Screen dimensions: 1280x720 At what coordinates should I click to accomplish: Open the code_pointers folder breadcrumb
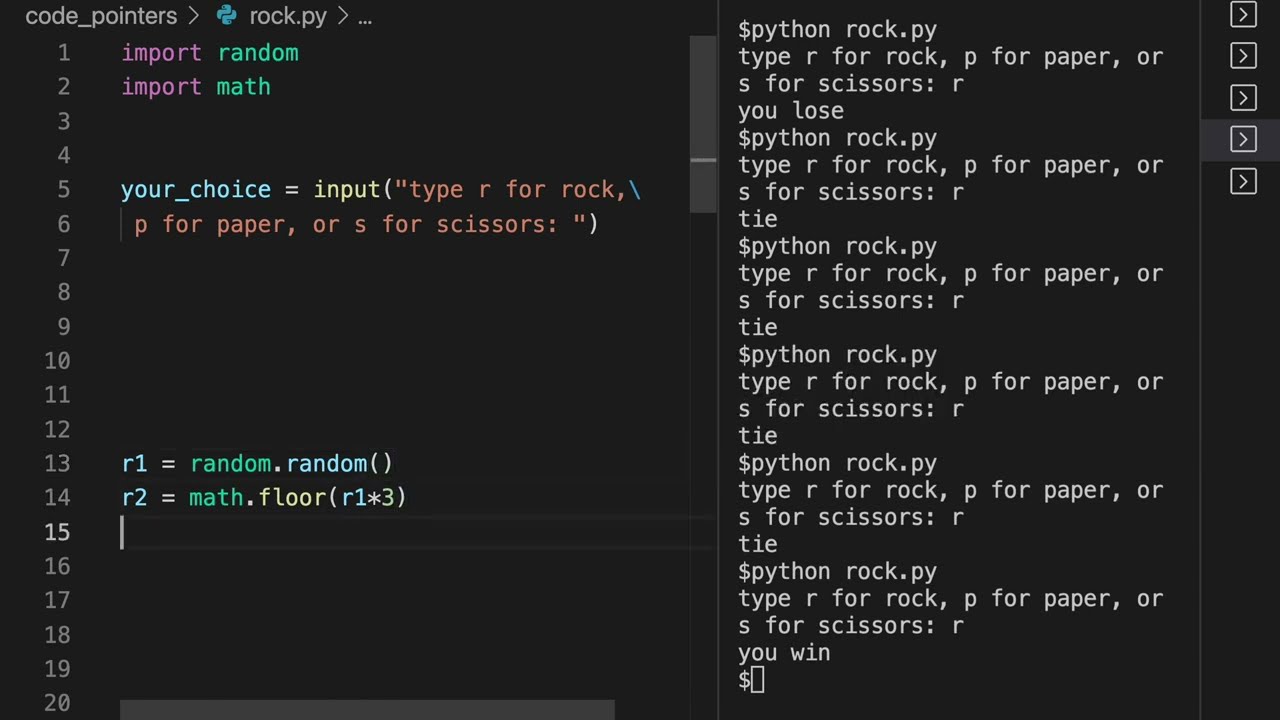[x=101, y=16]
